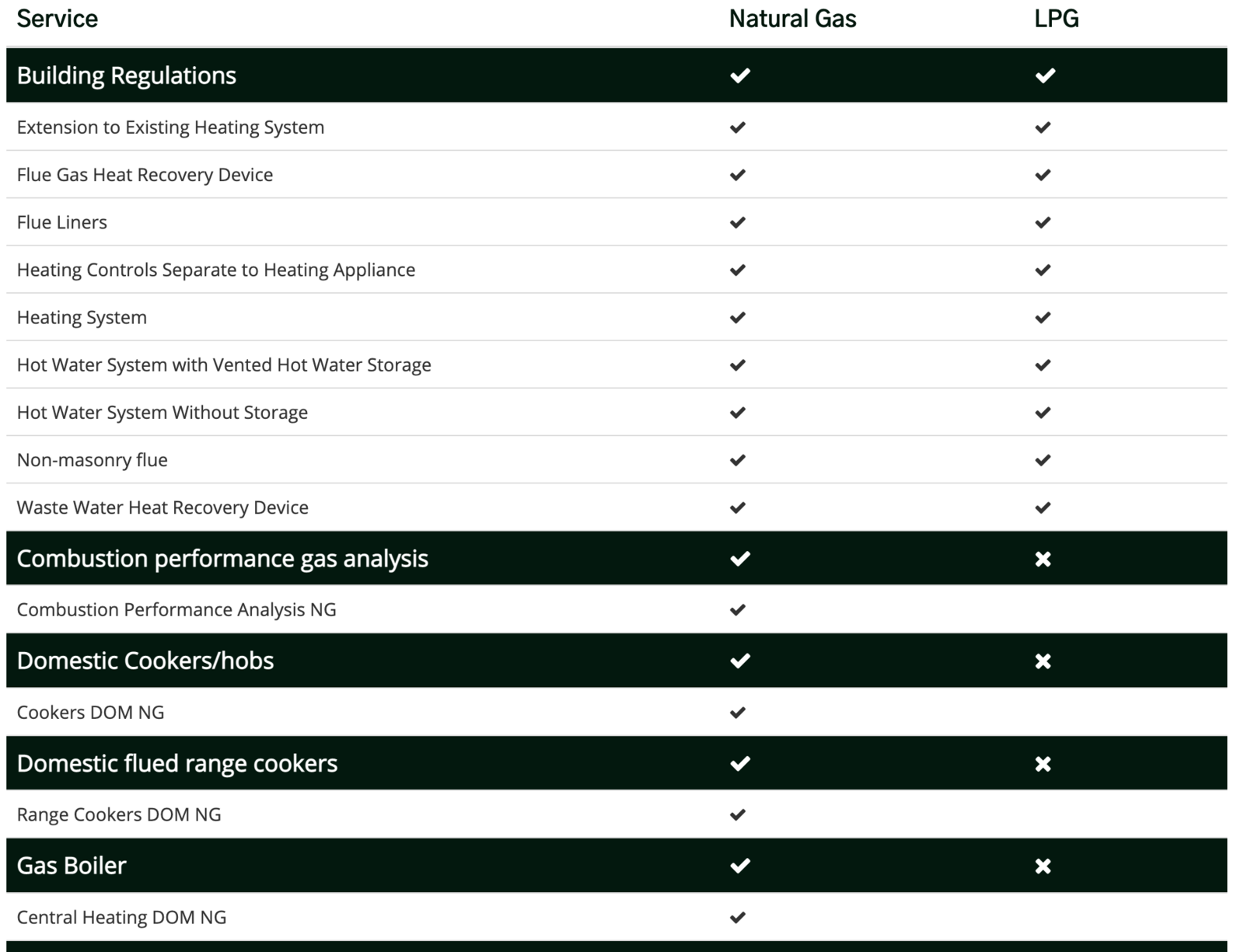The image size is (1244, 952).
Task: Click the Natural Gas checkmark for Building Regulations
Action: 739,75
